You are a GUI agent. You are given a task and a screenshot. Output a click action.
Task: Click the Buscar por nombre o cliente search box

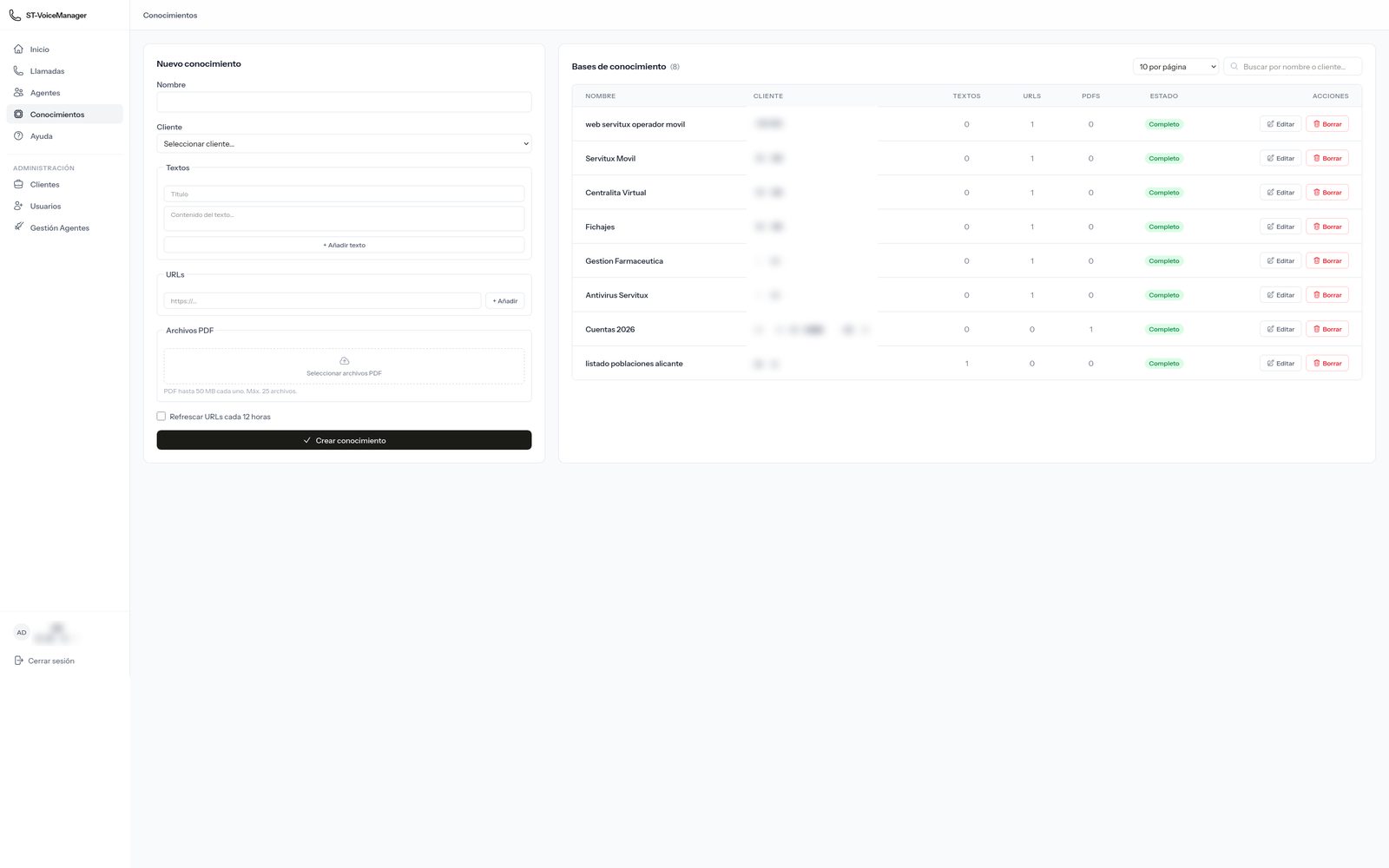(1293, 67)
